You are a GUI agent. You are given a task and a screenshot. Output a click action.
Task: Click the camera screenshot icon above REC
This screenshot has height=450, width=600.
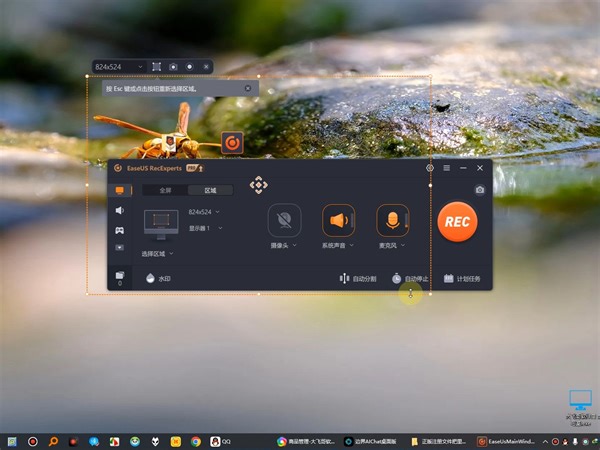[x=480, y=190]
